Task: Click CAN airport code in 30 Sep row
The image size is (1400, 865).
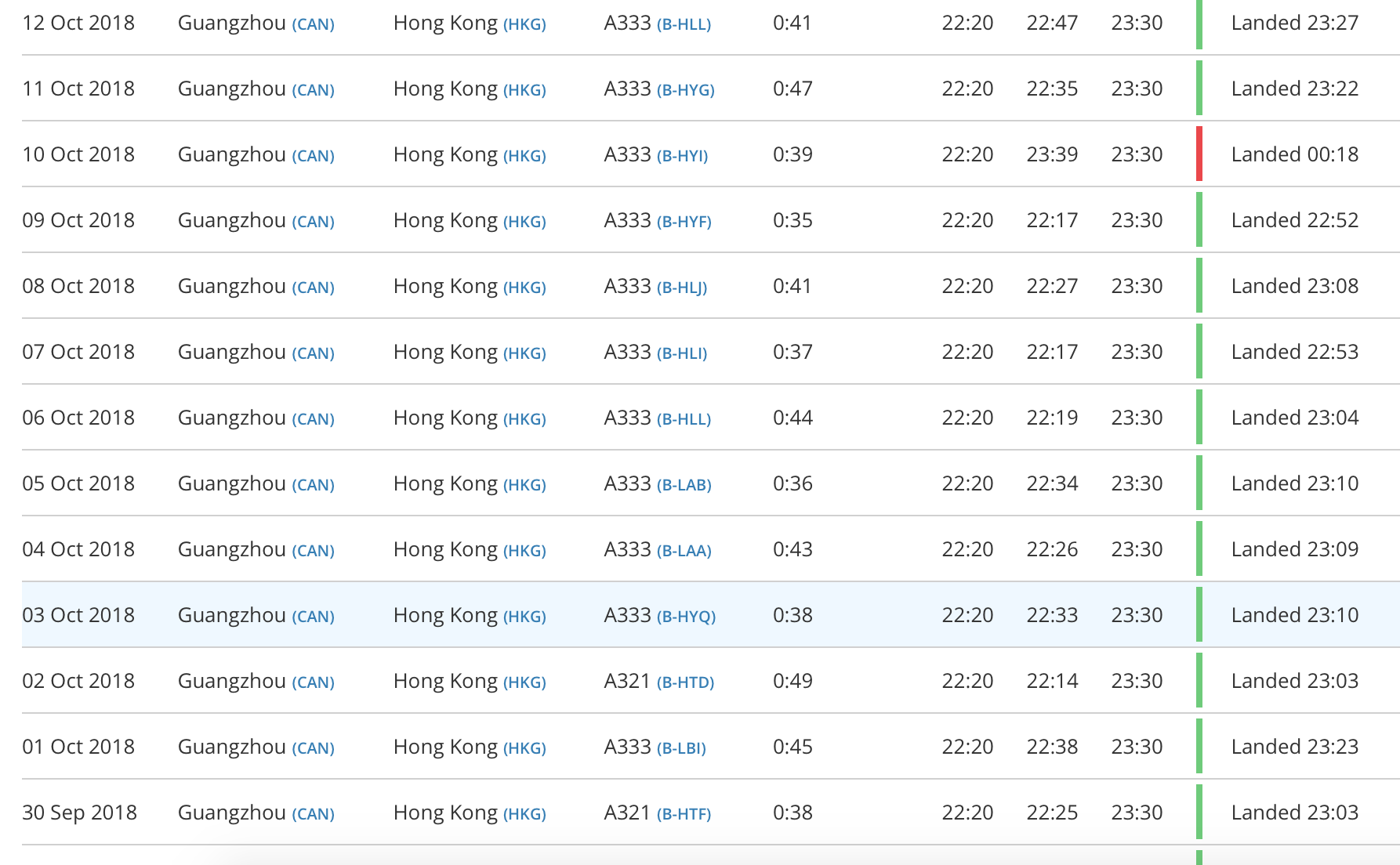Action: pyautogui.click(x=313, y=814)
